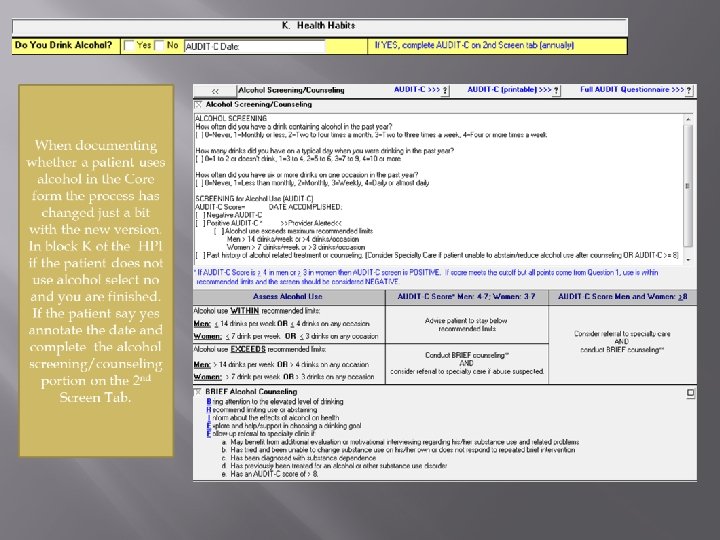Click 'If YES, complete AUDIT-C on 2nd Screen tab' note

click(x=474, y=45)
